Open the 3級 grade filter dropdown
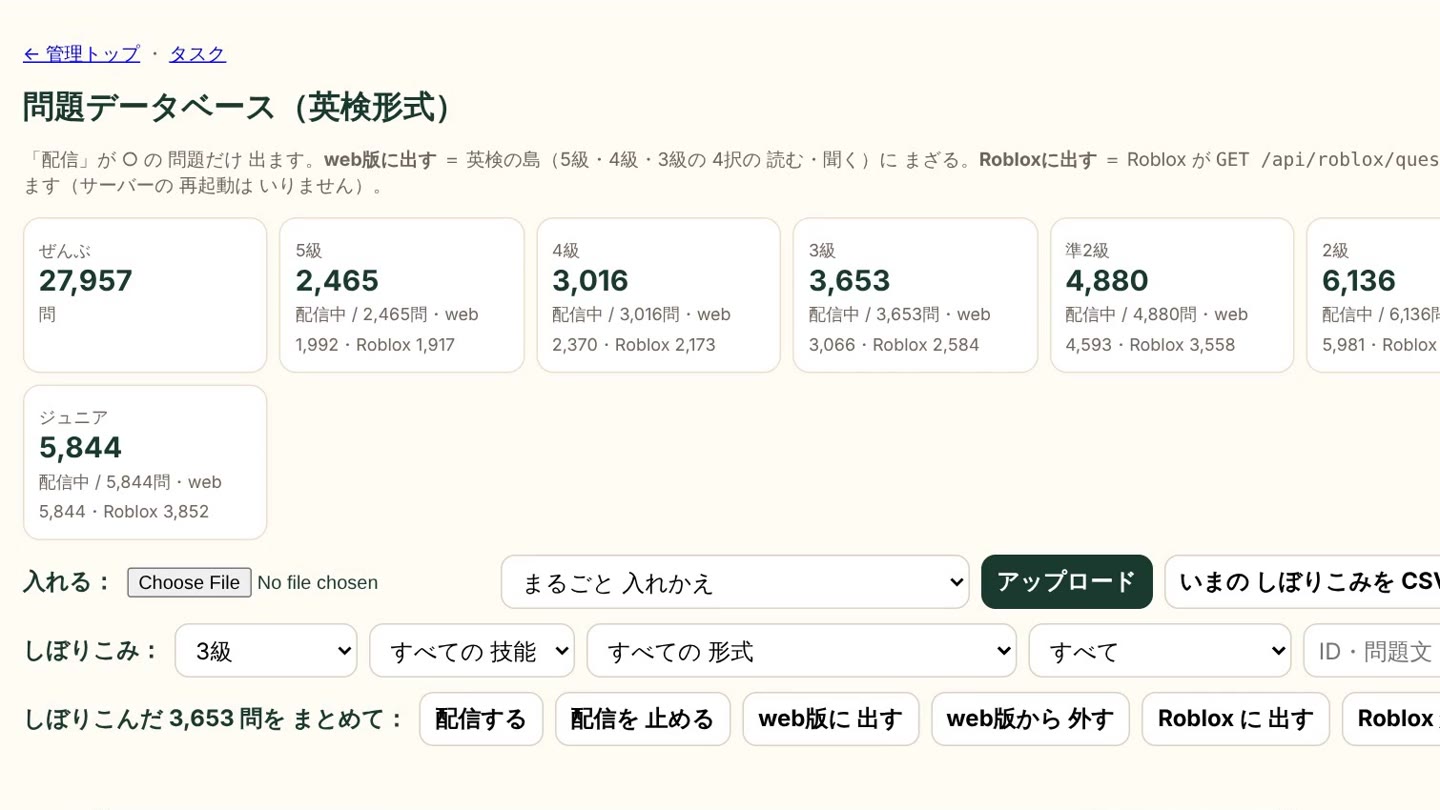This screenshot has height=810, width=1440. click(266, 651)
